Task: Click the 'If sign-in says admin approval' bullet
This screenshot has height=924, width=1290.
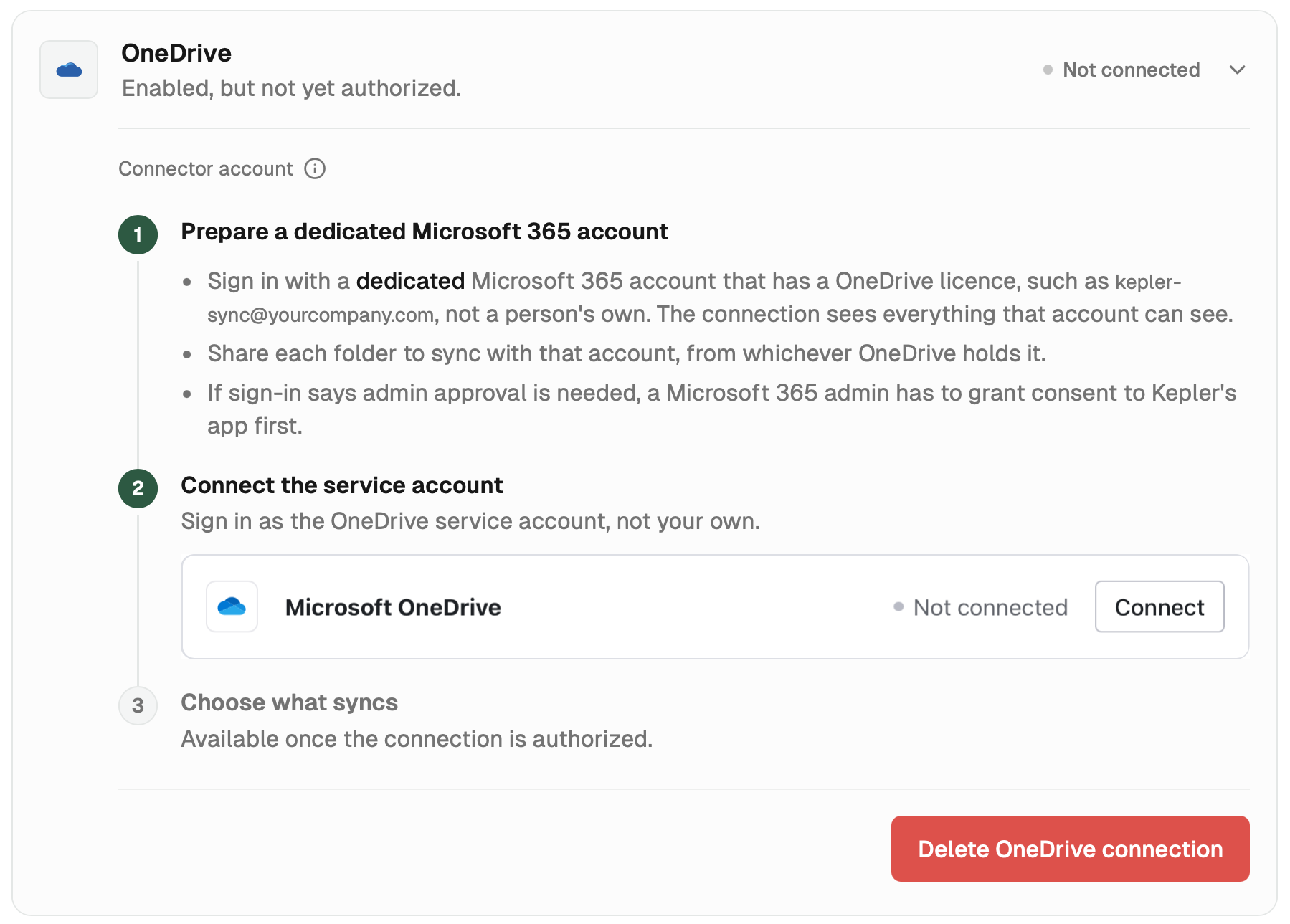Action: tap(721, 409)
